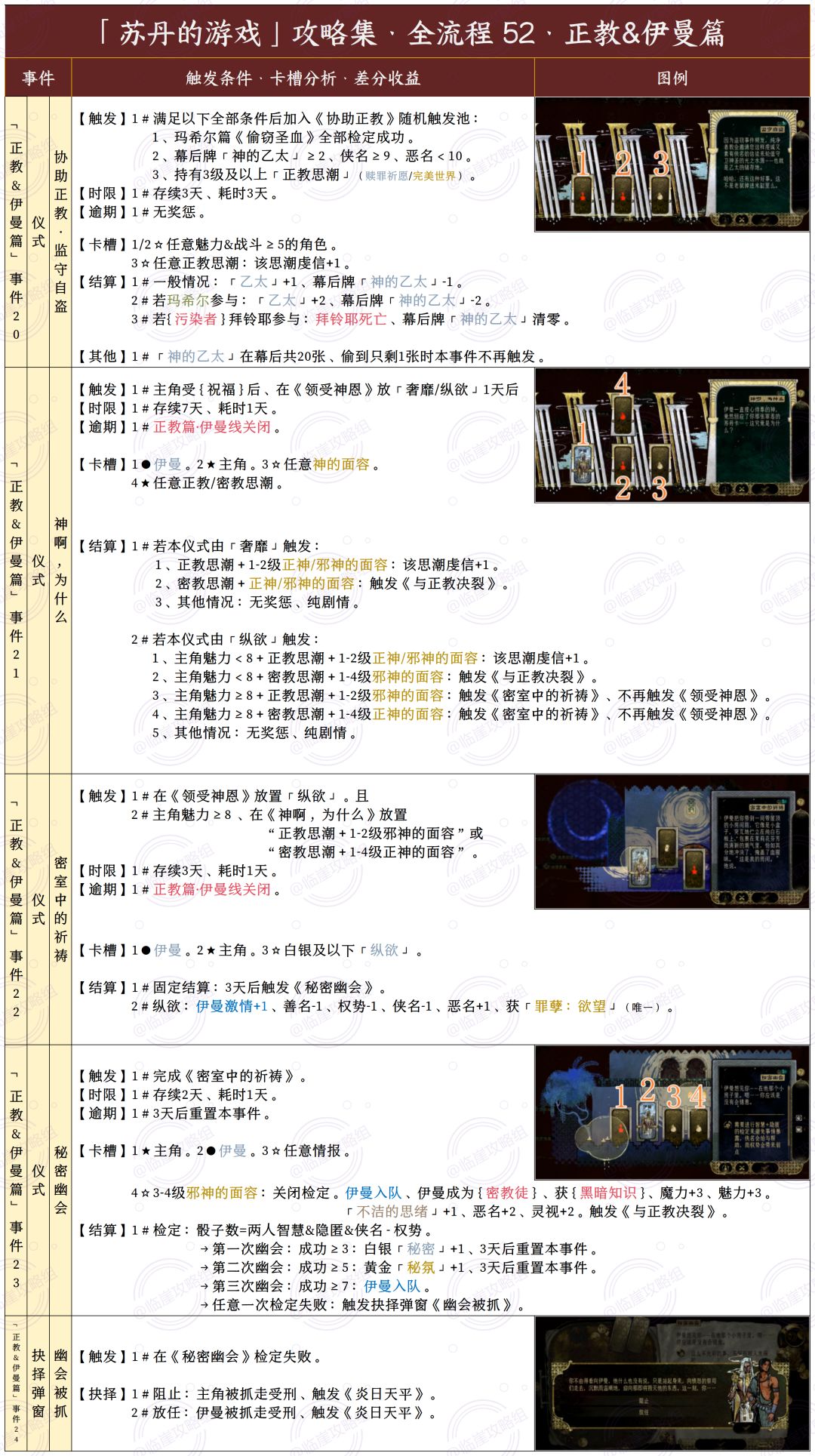Click the line 检定：骰子数=两人智慧&隐匿&侠名-权势
Screen dimensions: 815x1456
[x=282, y=1230]
